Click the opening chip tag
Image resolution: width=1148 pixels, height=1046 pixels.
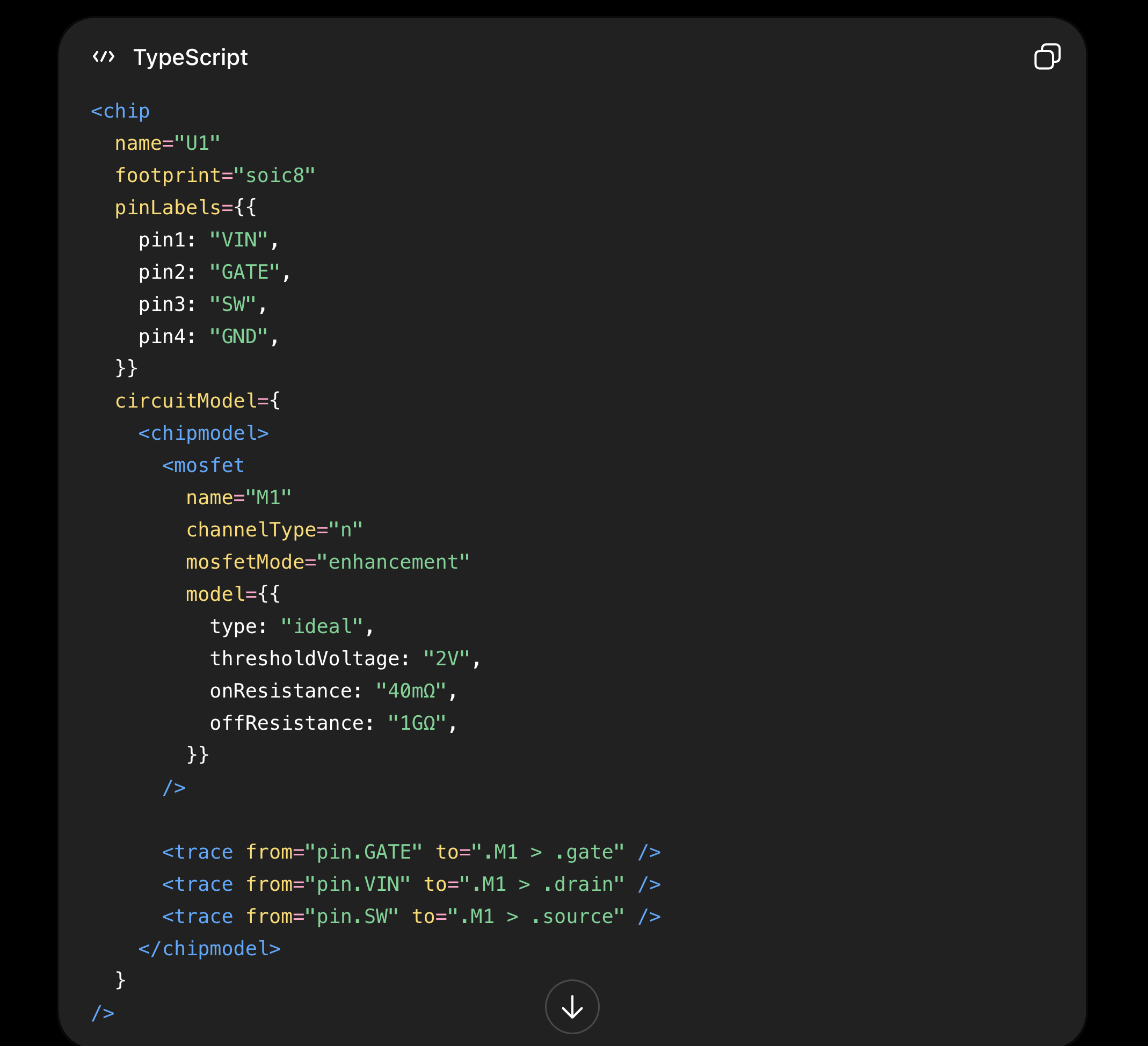point(121,111)
